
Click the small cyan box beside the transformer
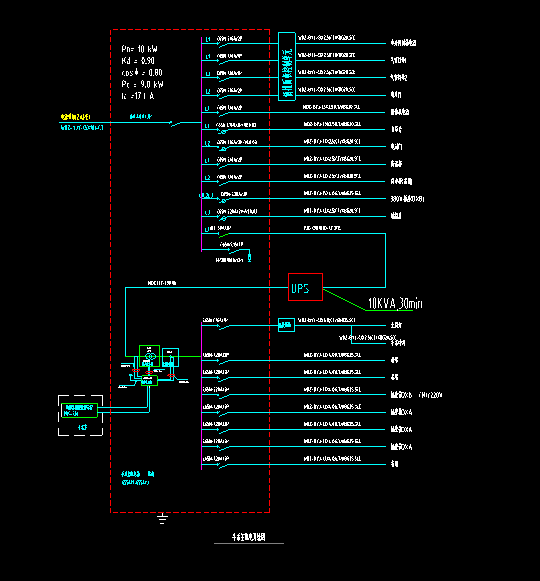click(170, 357)
